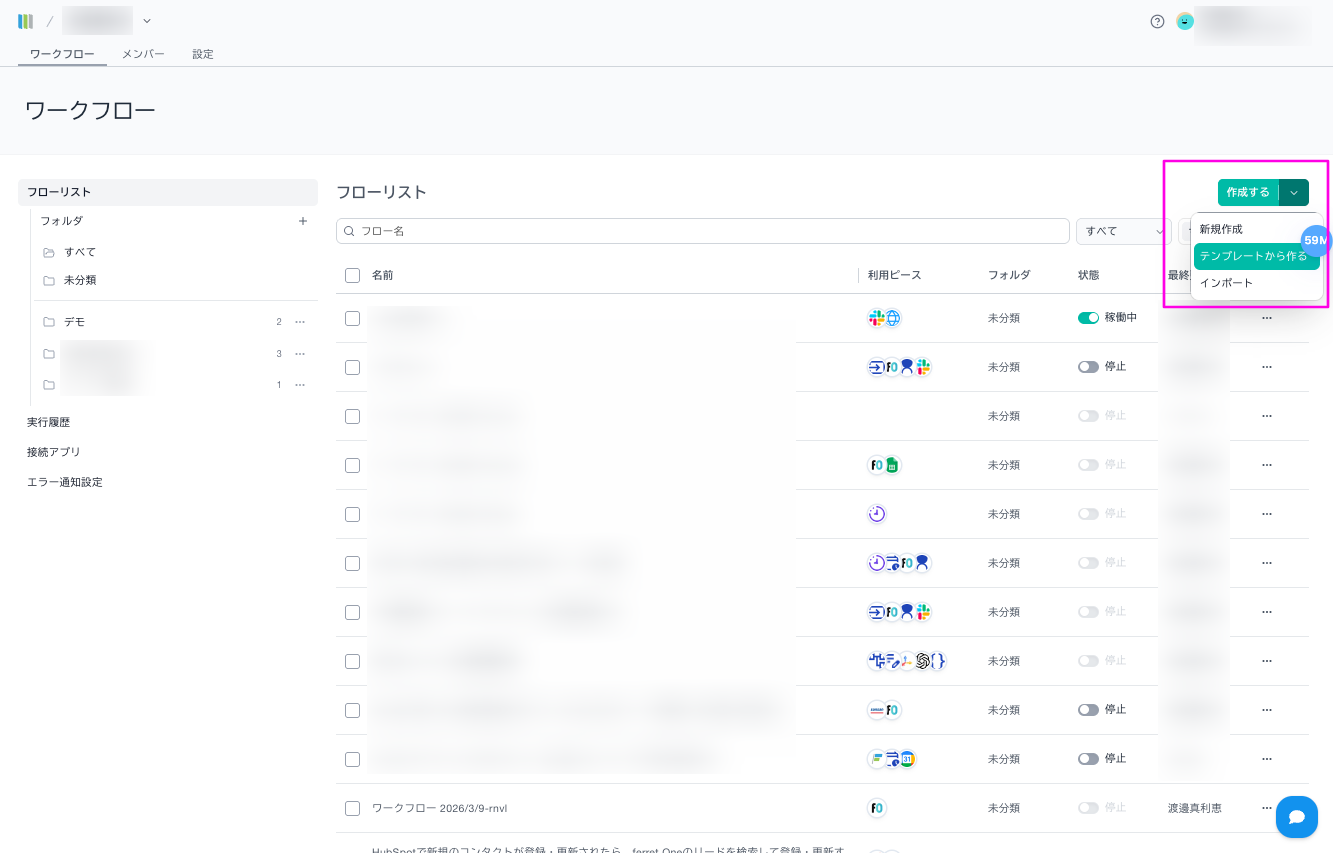
Task: Check the select-all checkbox in header
Action: tap(352, 275)
